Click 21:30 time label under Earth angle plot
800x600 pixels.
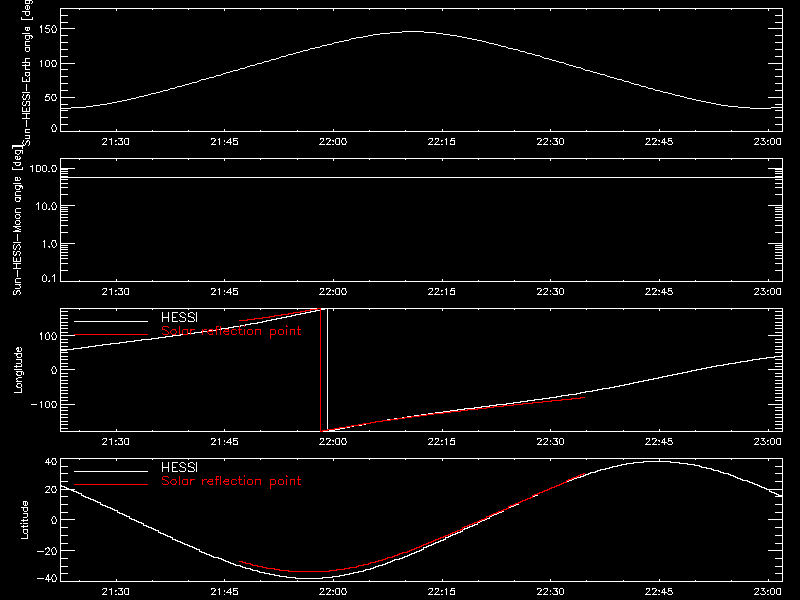(x=116, y=142)
